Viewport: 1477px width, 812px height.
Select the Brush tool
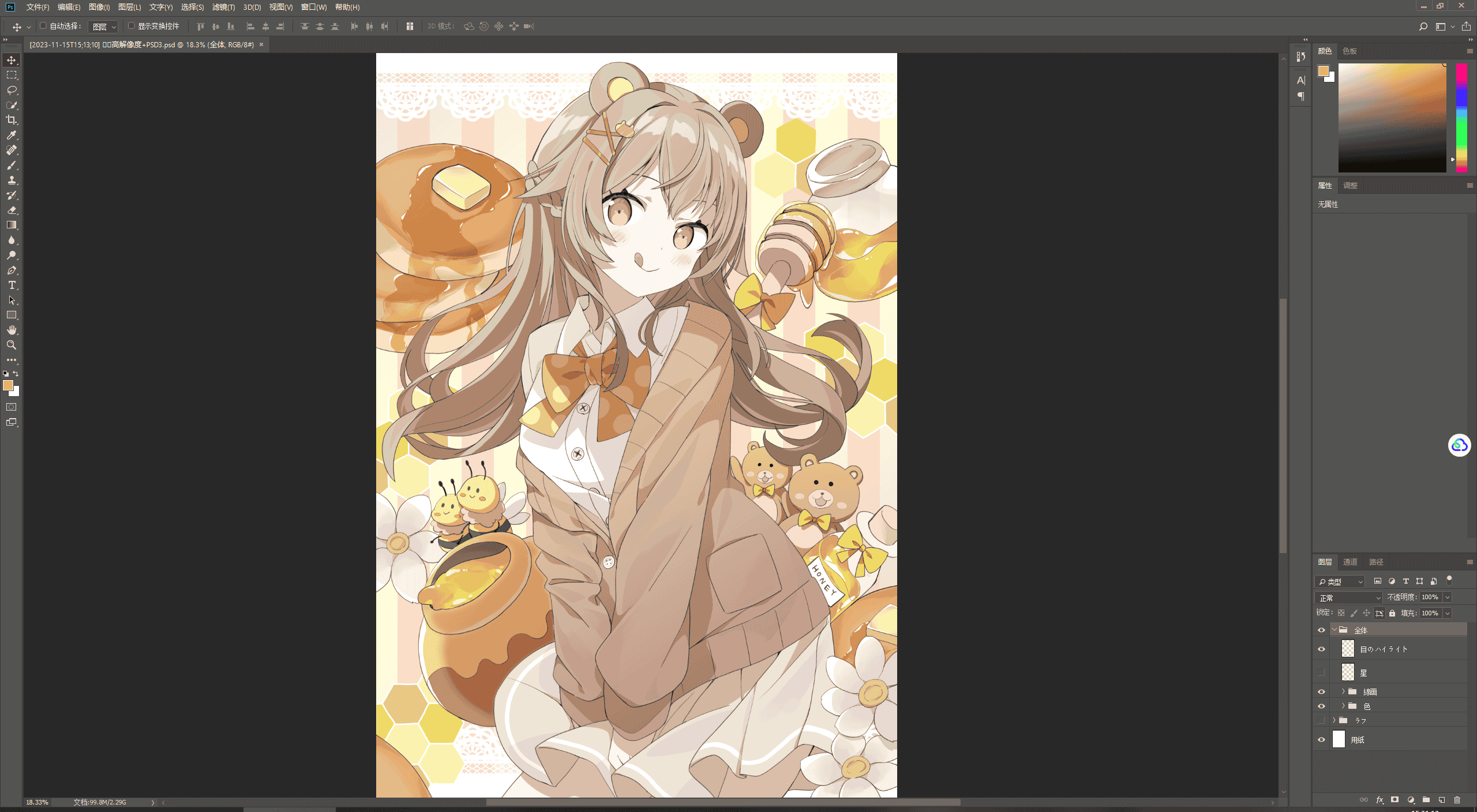[12, 165]
